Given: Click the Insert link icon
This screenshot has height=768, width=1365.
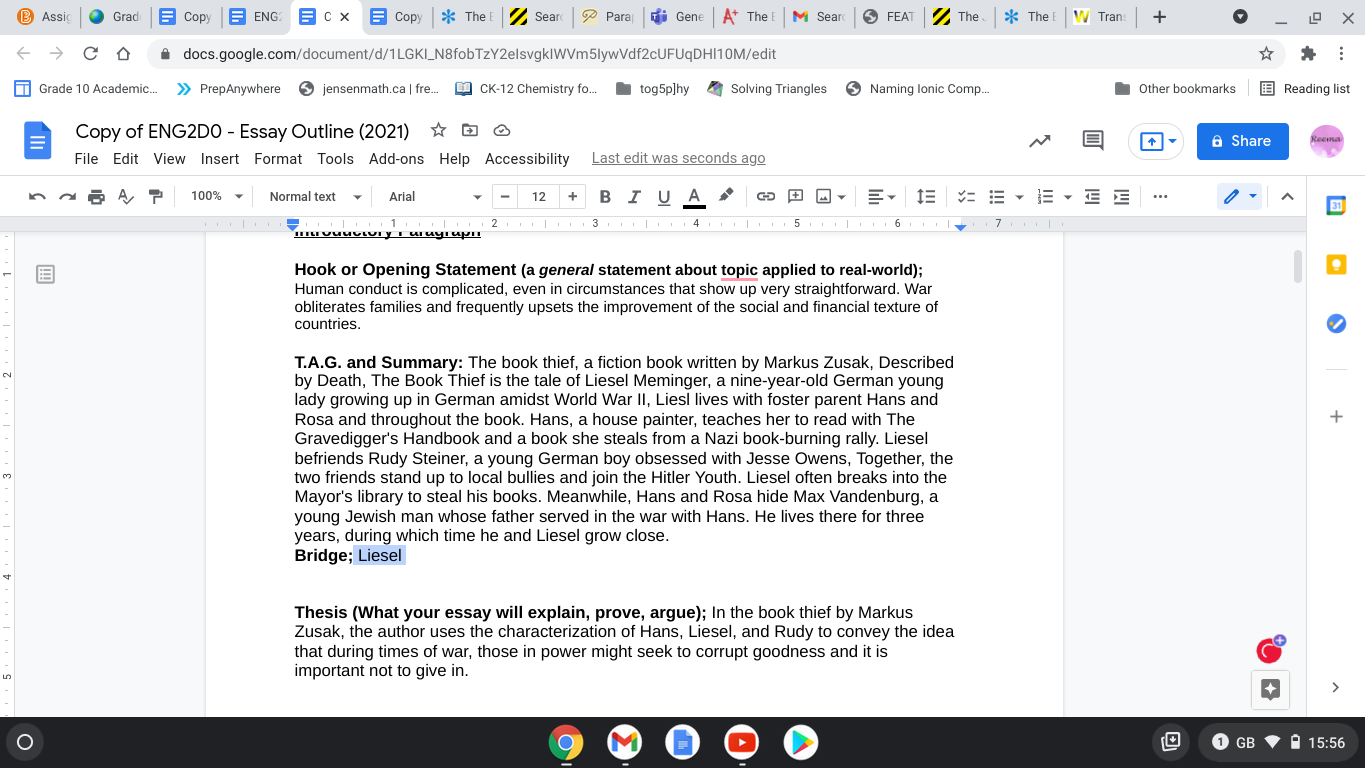Looking at the screenshot, I should [x=765, y=197].
